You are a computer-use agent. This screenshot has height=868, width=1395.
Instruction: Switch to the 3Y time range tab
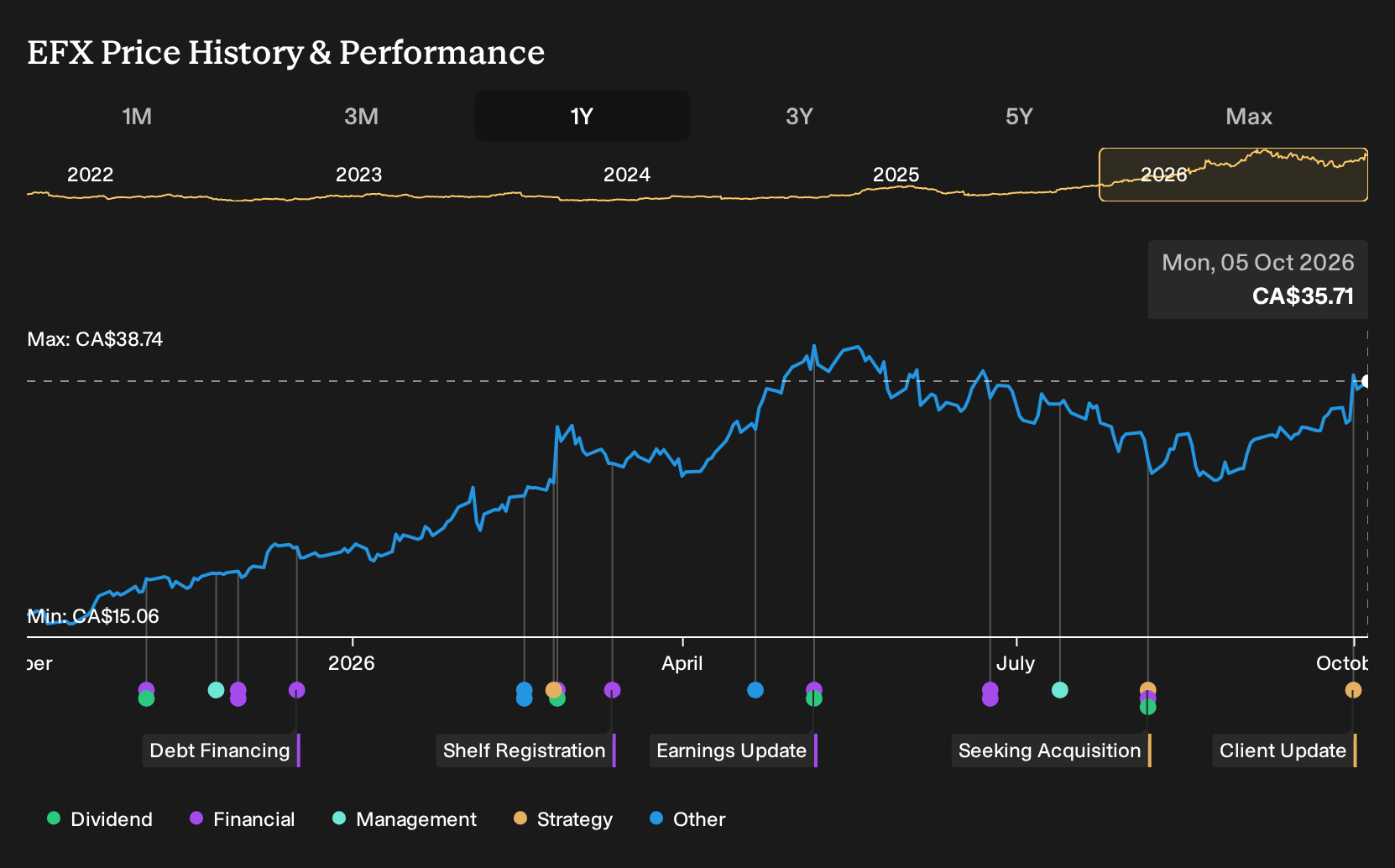click(x=799, y=116)
